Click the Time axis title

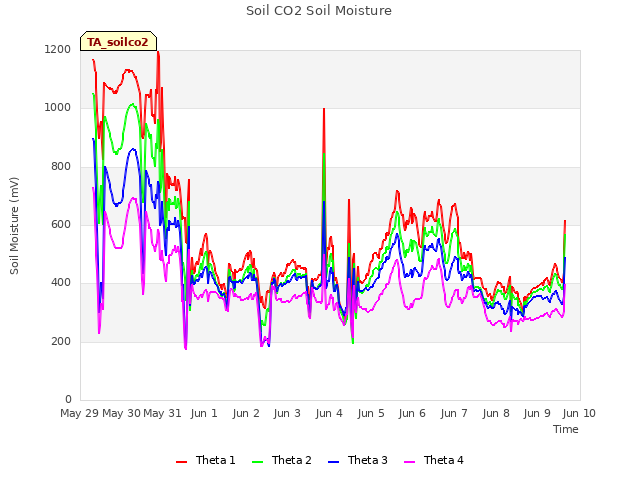coord(566,429)
